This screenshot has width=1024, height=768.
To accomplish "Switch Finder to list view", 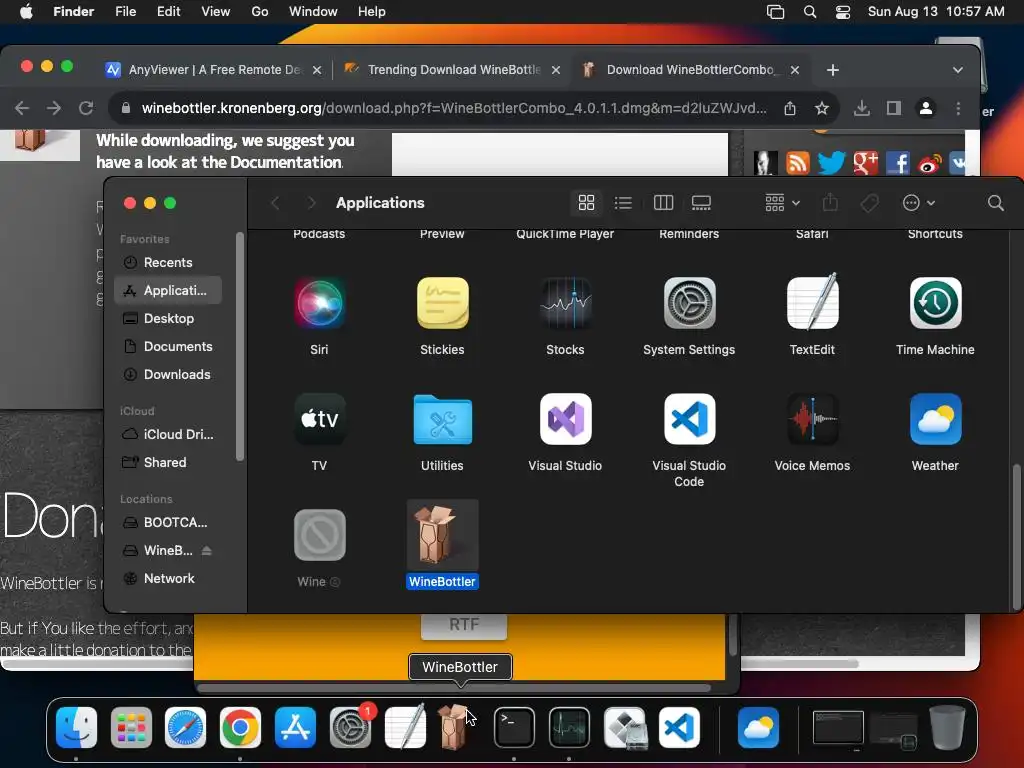I will click(x=623, y=202).
